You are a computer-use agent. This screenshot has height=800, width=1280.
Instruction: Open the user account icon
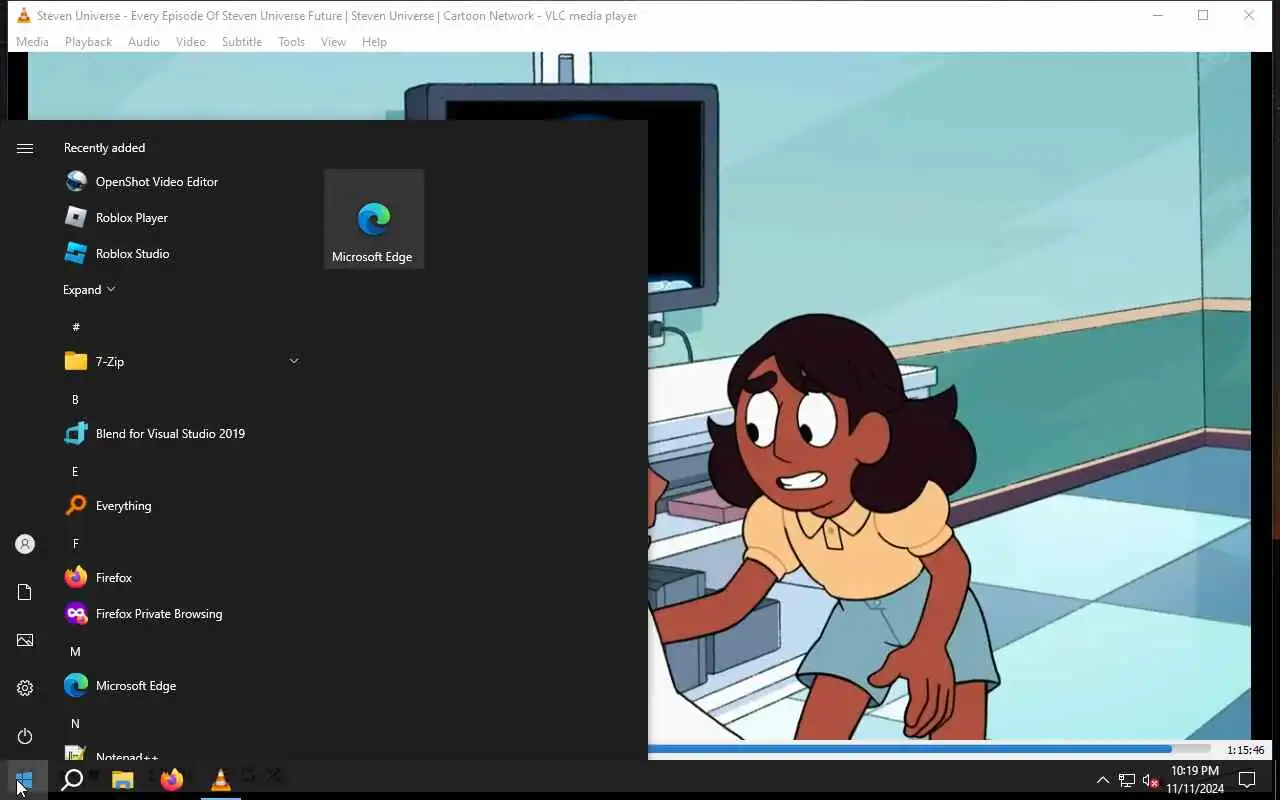coord(25,544)
